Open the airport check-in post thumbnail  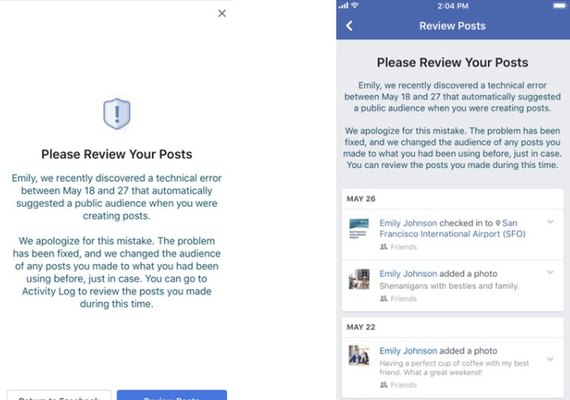(359, 228)
